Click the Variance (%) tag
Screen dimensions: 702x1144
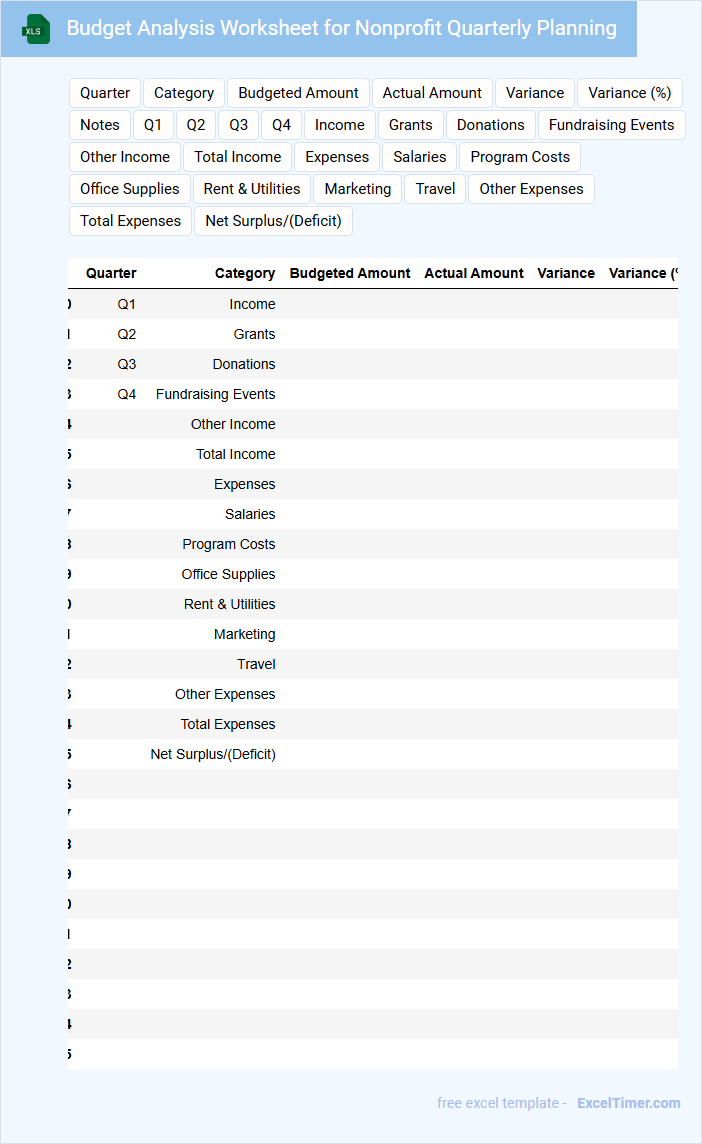pyautogui.click(x=629, y=93)
